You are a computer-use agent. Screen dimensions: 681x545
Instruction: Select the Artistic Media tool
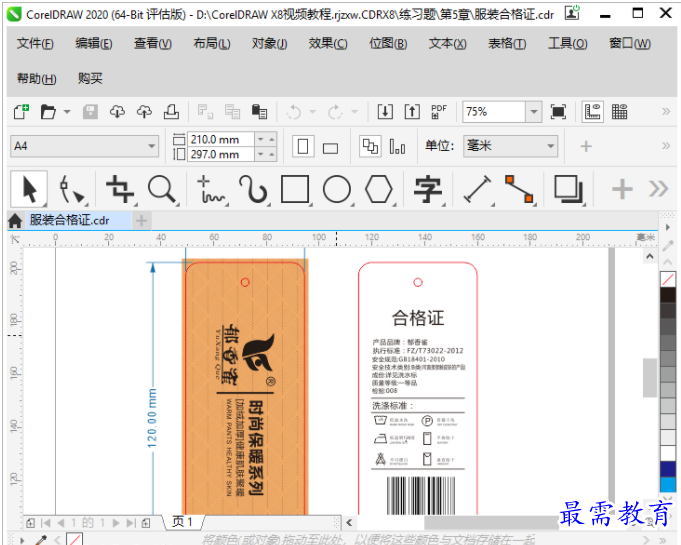click(253, 189)
